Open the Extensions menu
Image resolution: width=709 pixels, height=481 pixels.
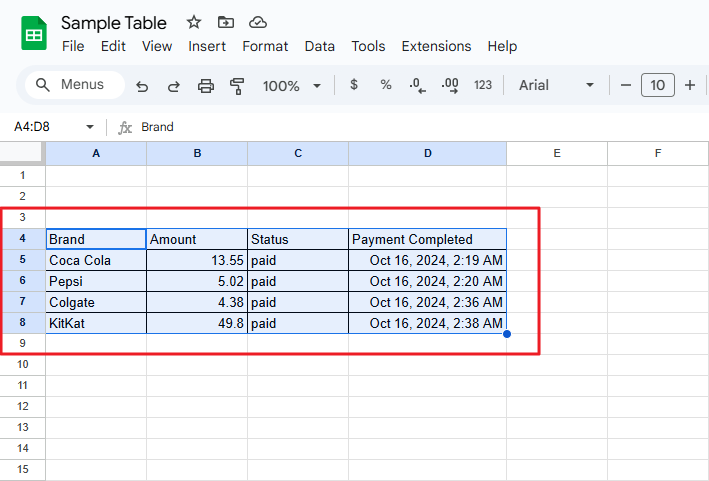436,46
